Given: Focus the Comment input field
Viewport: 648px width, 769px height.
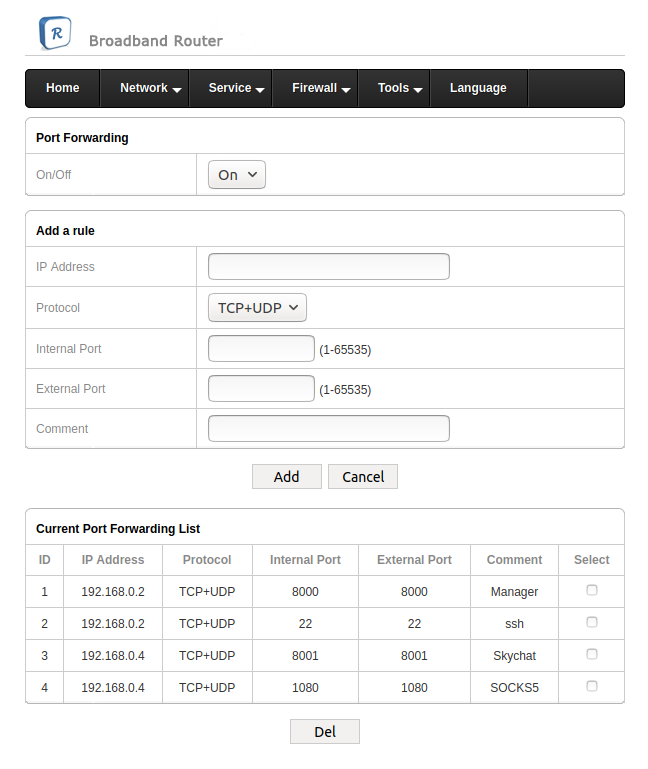Looking at the screenshot, I should (329, 428).
